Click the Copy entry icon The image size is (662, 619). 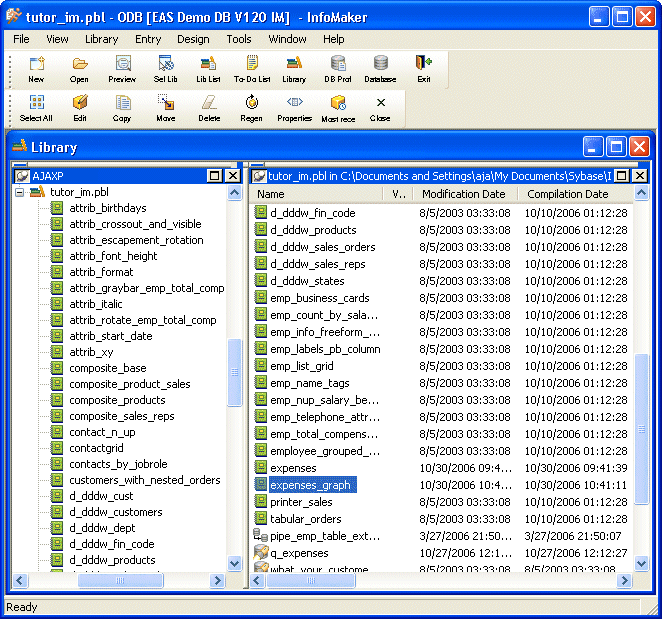coord(122,109)
